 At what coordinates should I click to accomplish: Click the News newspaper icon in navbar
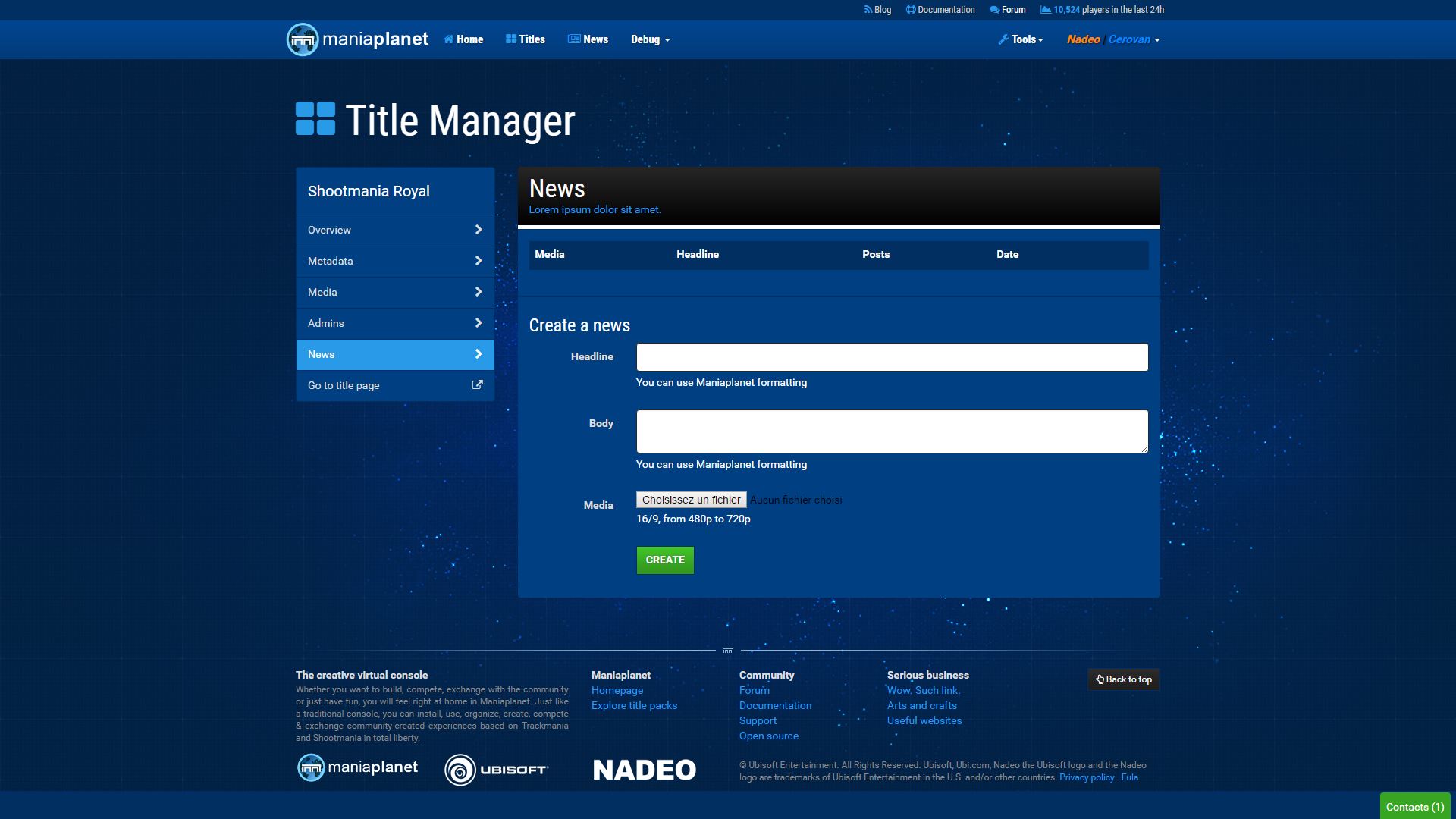click(x=574, y=39)
